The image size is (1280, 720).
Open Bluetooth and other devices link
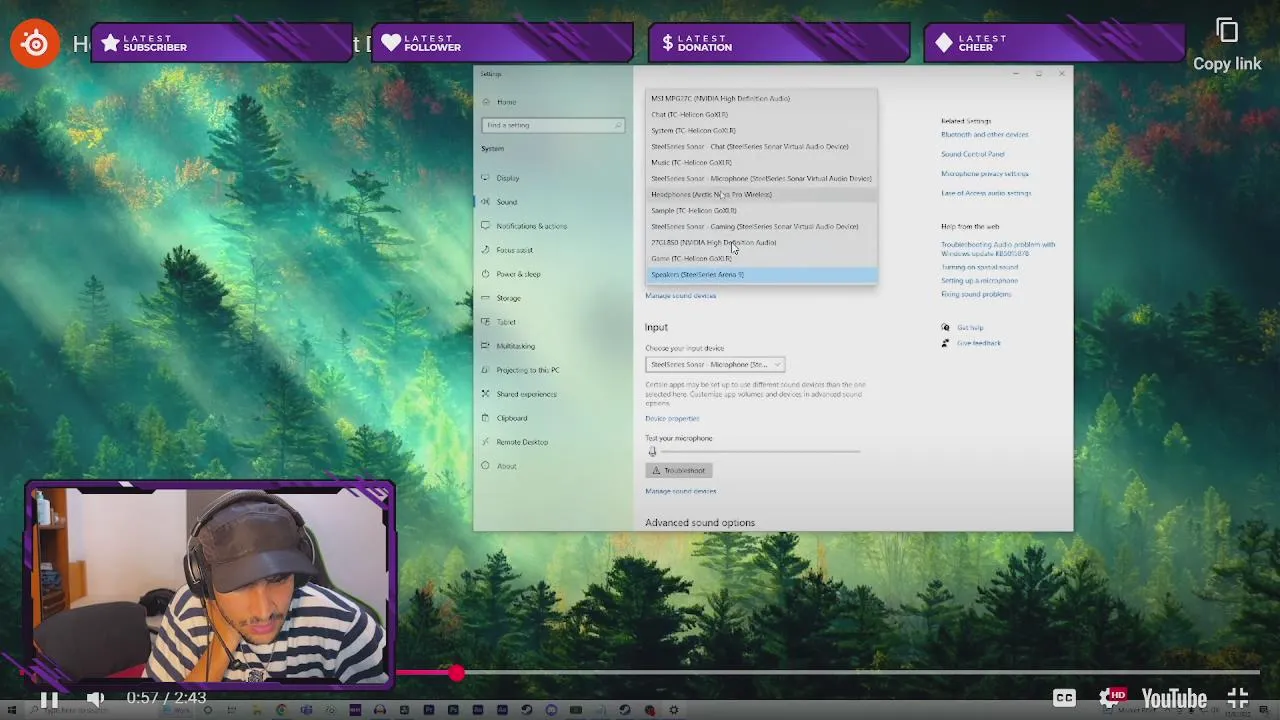pos(984,134)
